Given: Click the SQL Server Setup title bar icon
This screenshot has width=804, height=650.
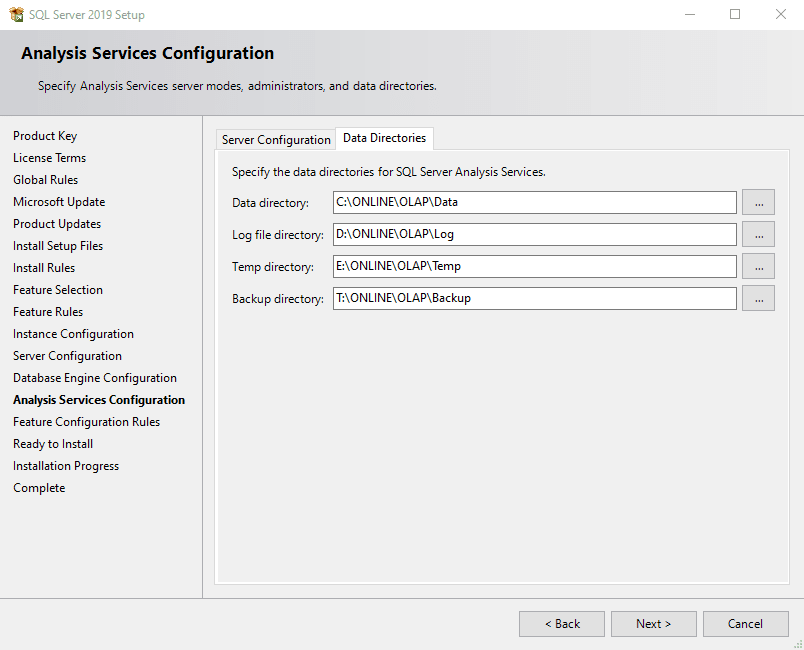Looking at the screenshot, I should [16, 15].
